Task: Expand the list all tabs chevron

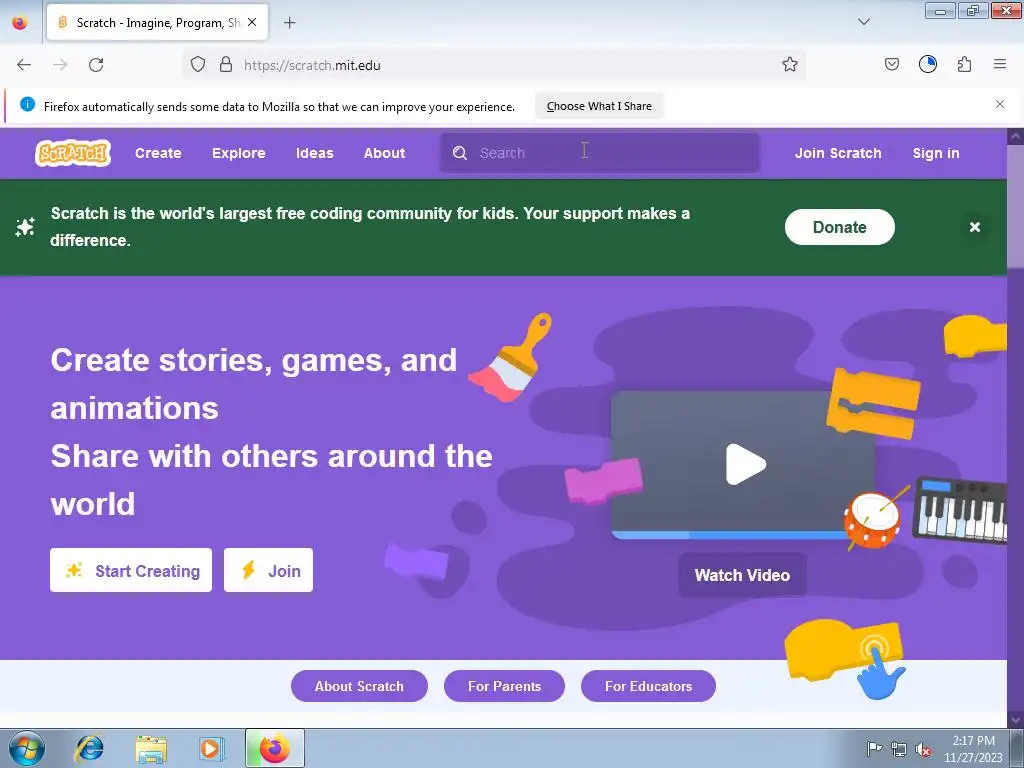Action: [863, 22]
